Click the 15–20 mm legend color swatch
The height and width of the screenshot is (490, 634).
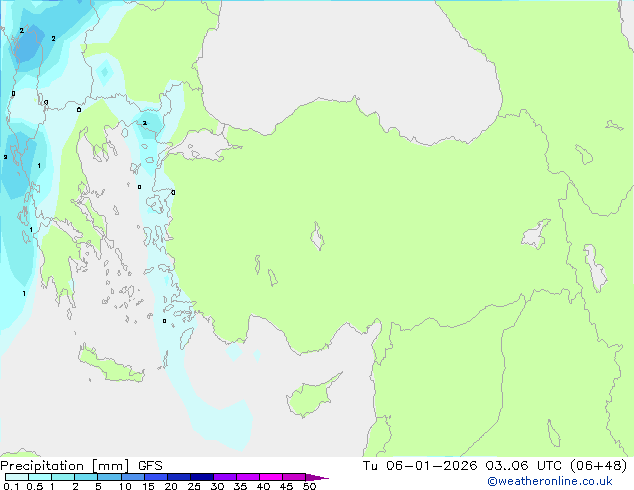155,477
